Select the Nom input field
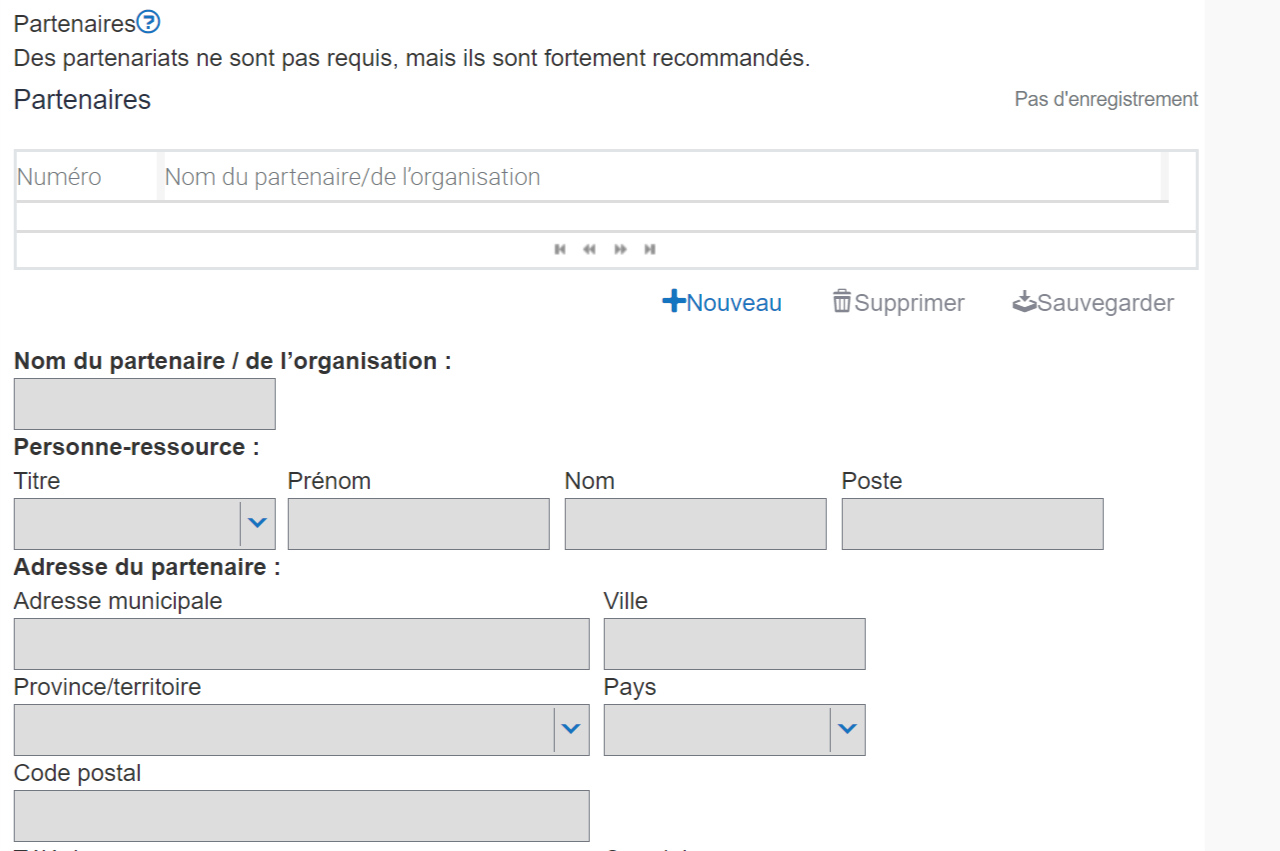Screen dimensions: 1280x851 695,524
